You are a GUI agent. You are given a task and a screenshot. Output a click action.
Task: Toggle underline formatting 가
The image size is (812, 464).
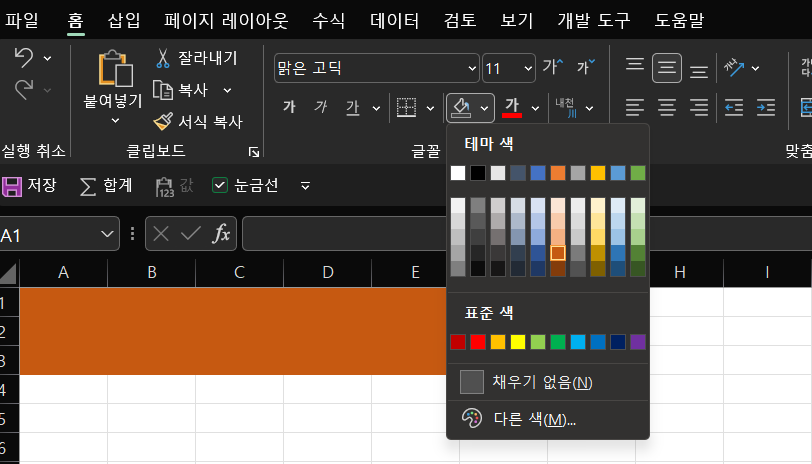click(x=353, y=108)
